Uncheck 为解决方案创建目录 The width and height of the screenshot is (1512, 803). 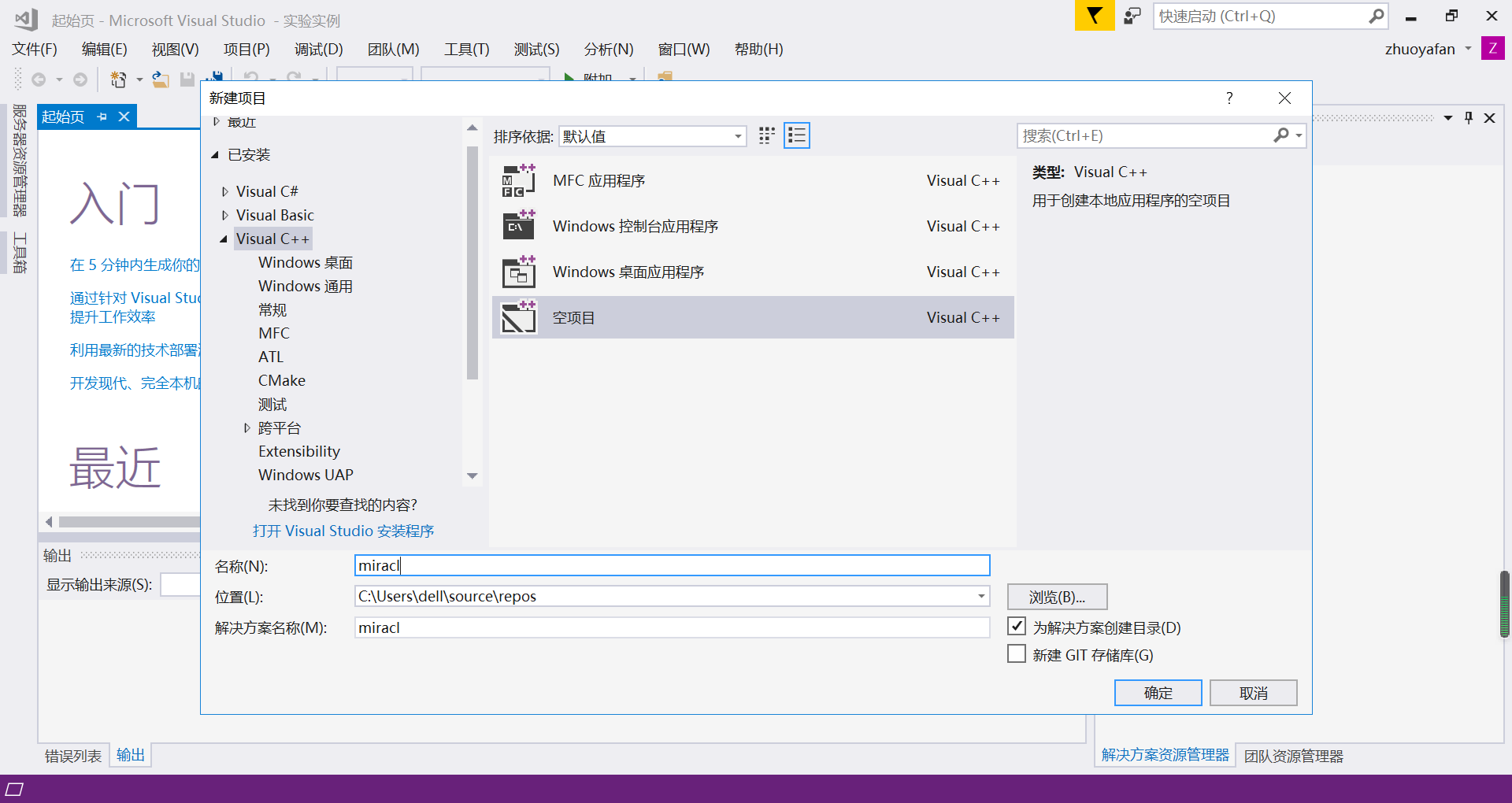coord(1016,626)
